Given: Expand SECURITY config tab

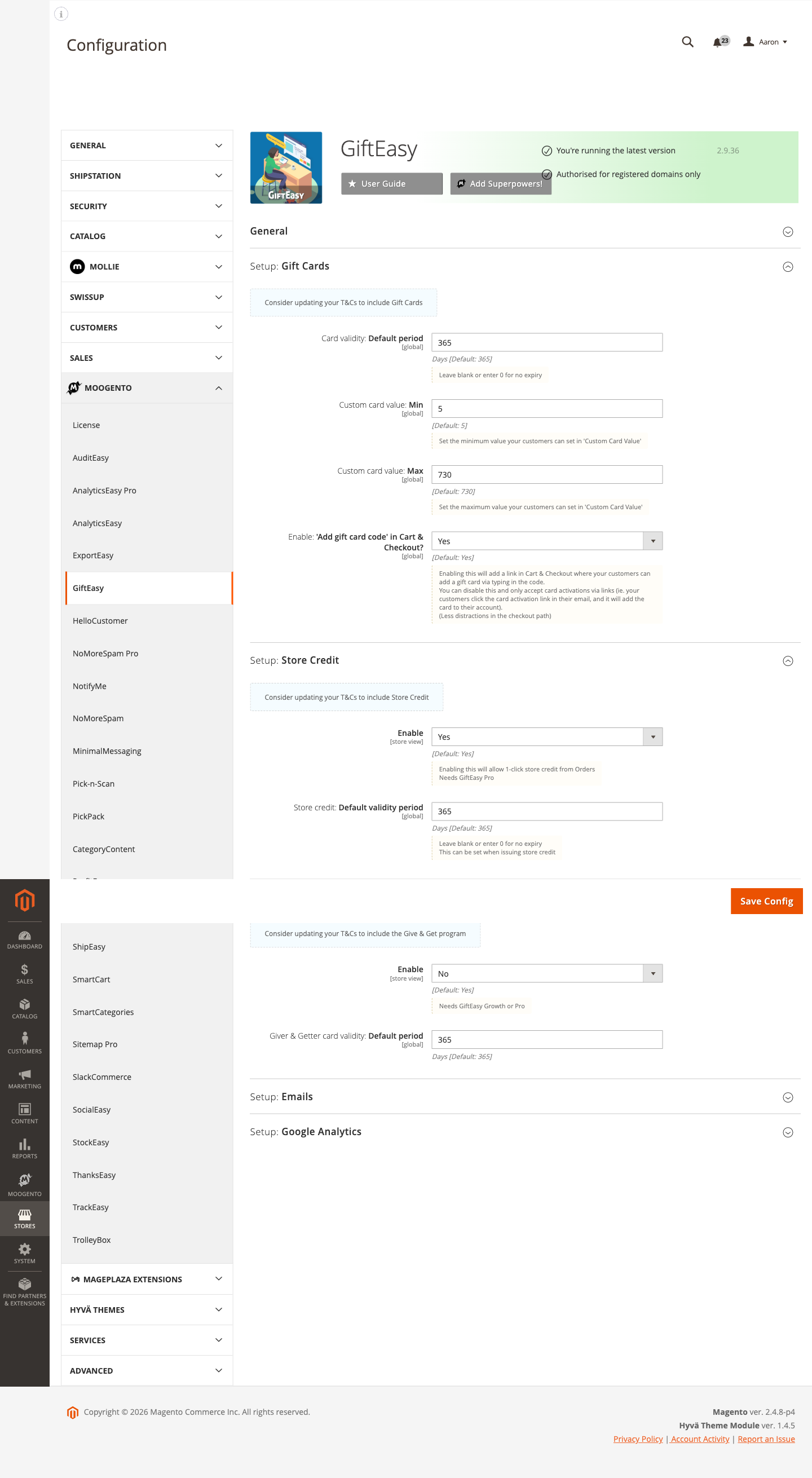Looking at the screenshot, I should coord(147,206).
